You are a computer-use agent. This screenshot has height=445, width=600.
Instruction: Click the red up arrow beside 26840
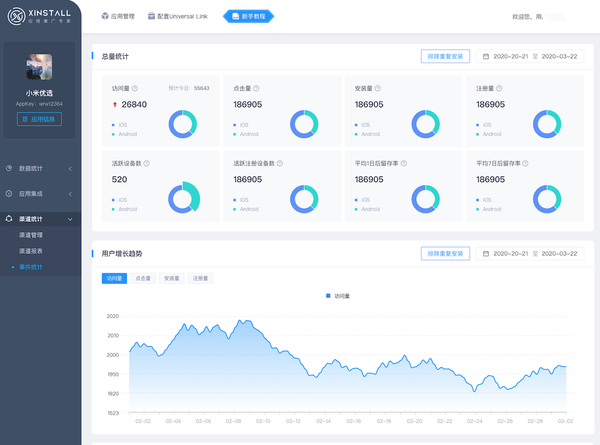[115, 104]
